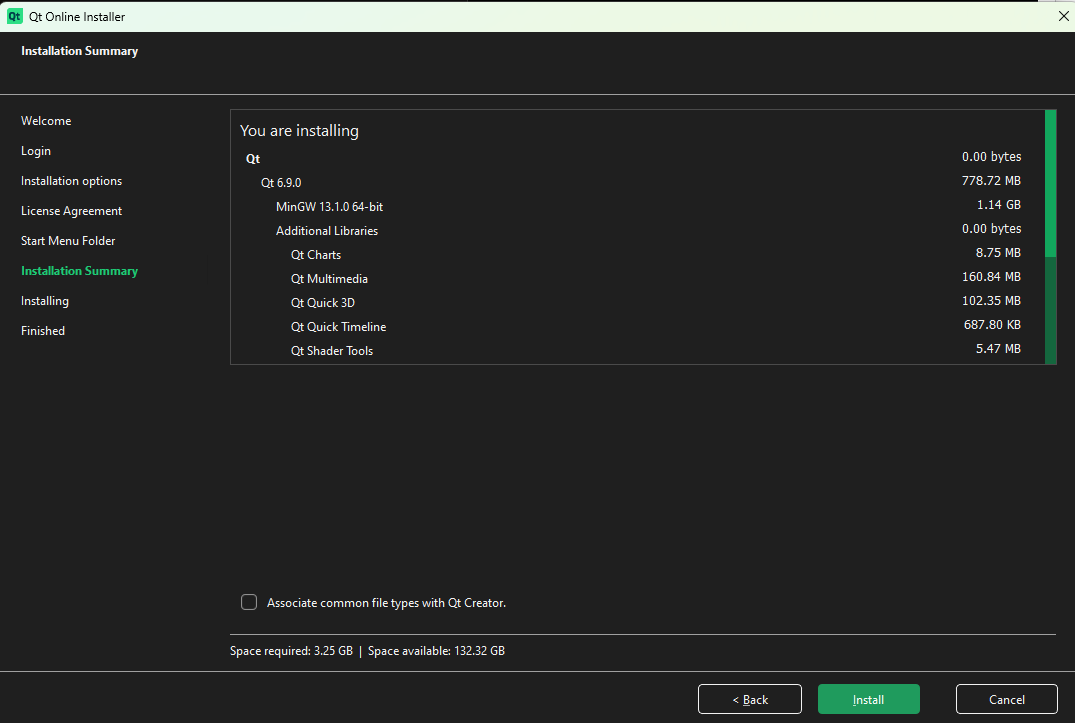Click the Qt Online Installer window title
1075x723 pixels.
click(77, 16)
